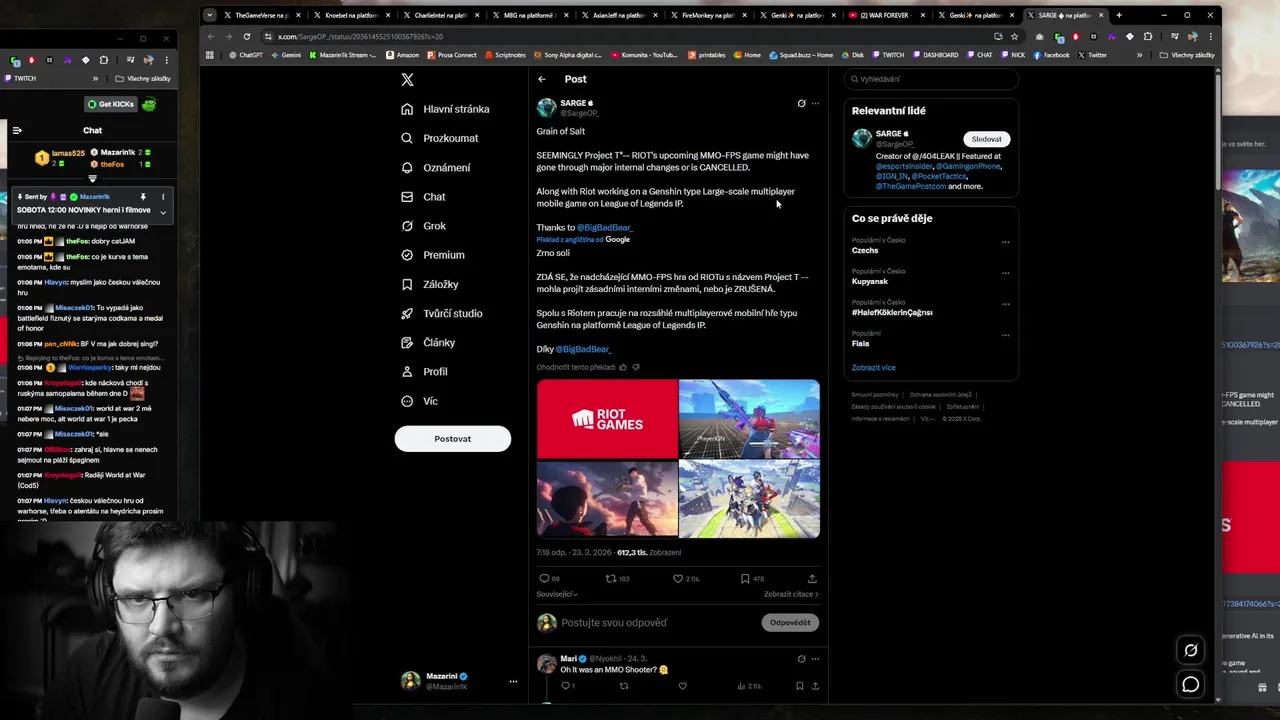
Task: Bookmark SARGE's post with 478 bookmarks
Action: (x=752, y=579)
